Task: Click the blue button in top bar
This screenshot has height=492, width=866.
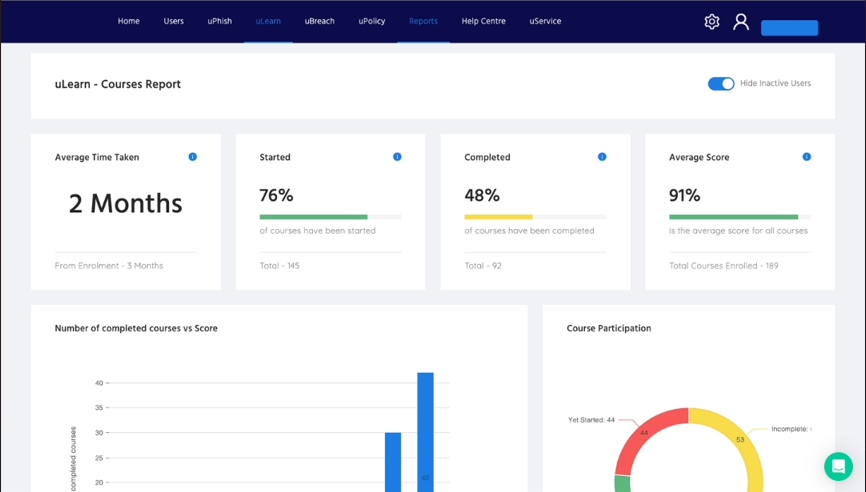Action: [x=789, y=28]
